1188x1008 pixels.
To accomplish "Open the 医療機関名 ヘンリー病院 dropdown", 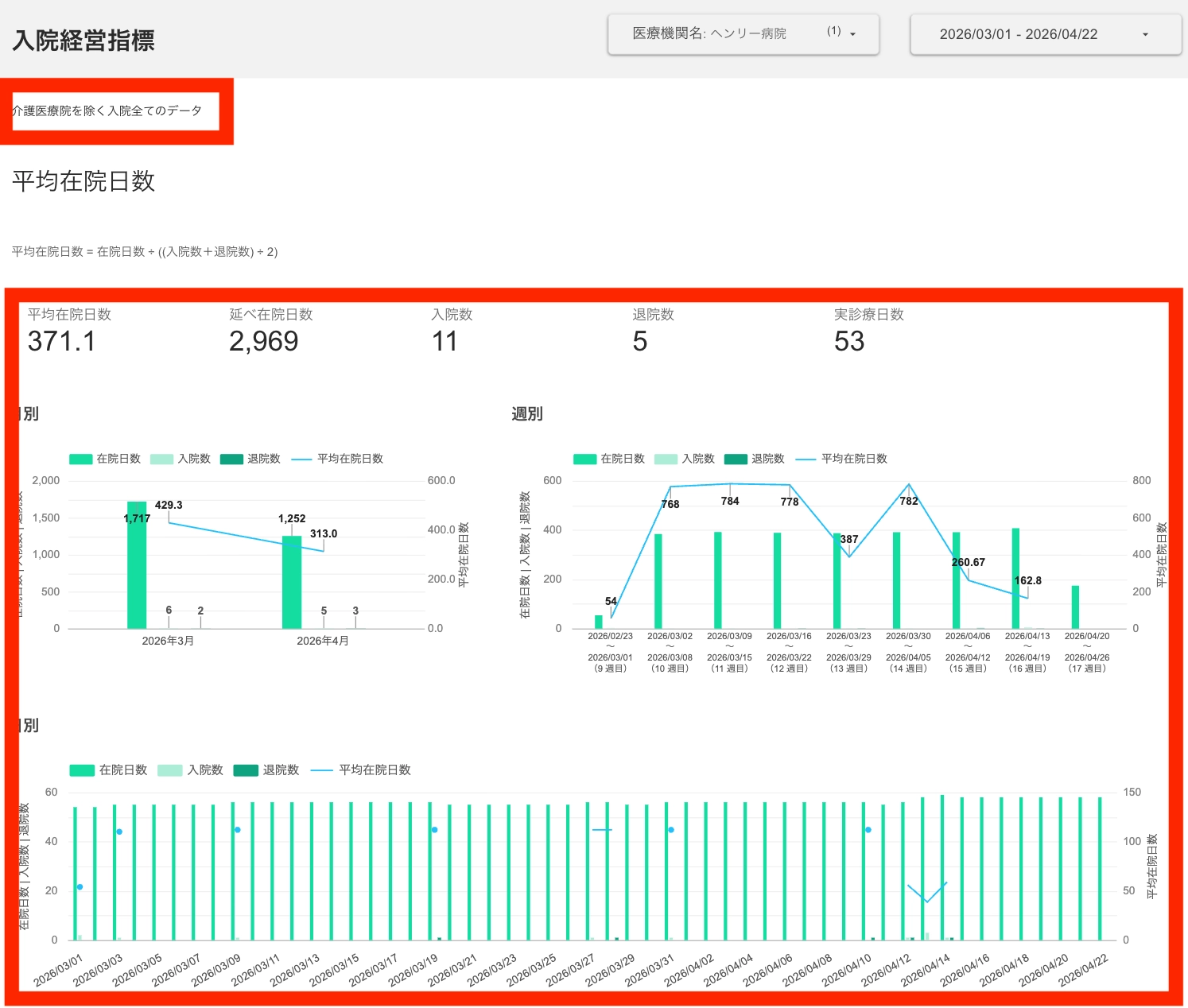I will [x=743, y=34].
